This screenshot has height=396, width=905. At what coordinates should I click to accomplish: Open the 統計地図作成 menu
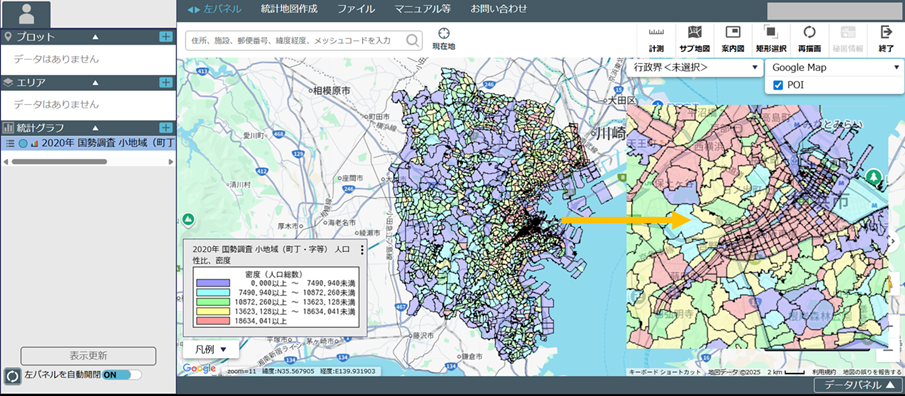click(289, 9)
